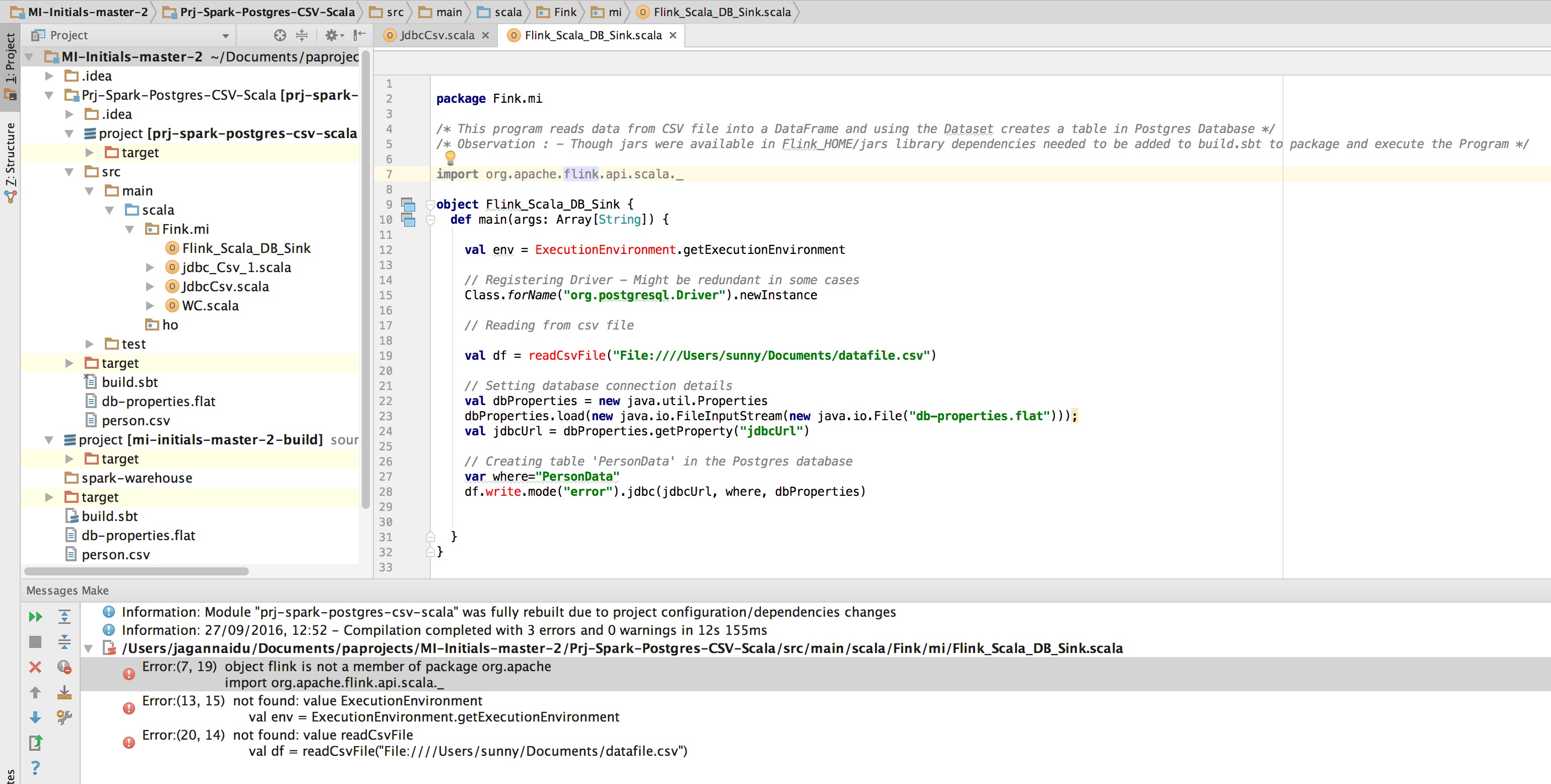Open the Project view dropdown
1551x784 pixels.
[225, 36]
